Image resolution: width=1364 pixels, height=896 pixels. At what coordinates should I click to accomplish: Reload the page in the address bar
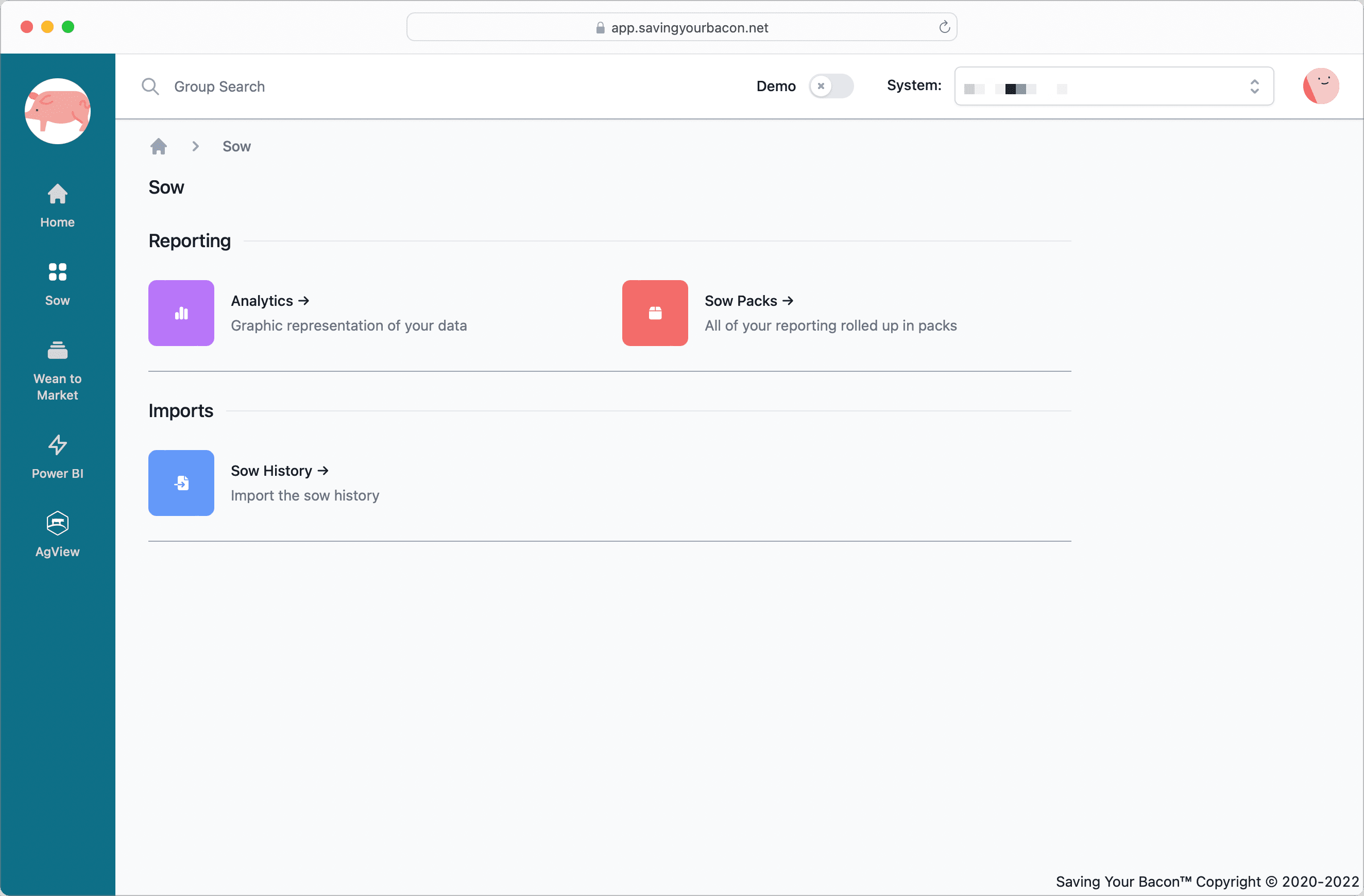click(944, 27)
